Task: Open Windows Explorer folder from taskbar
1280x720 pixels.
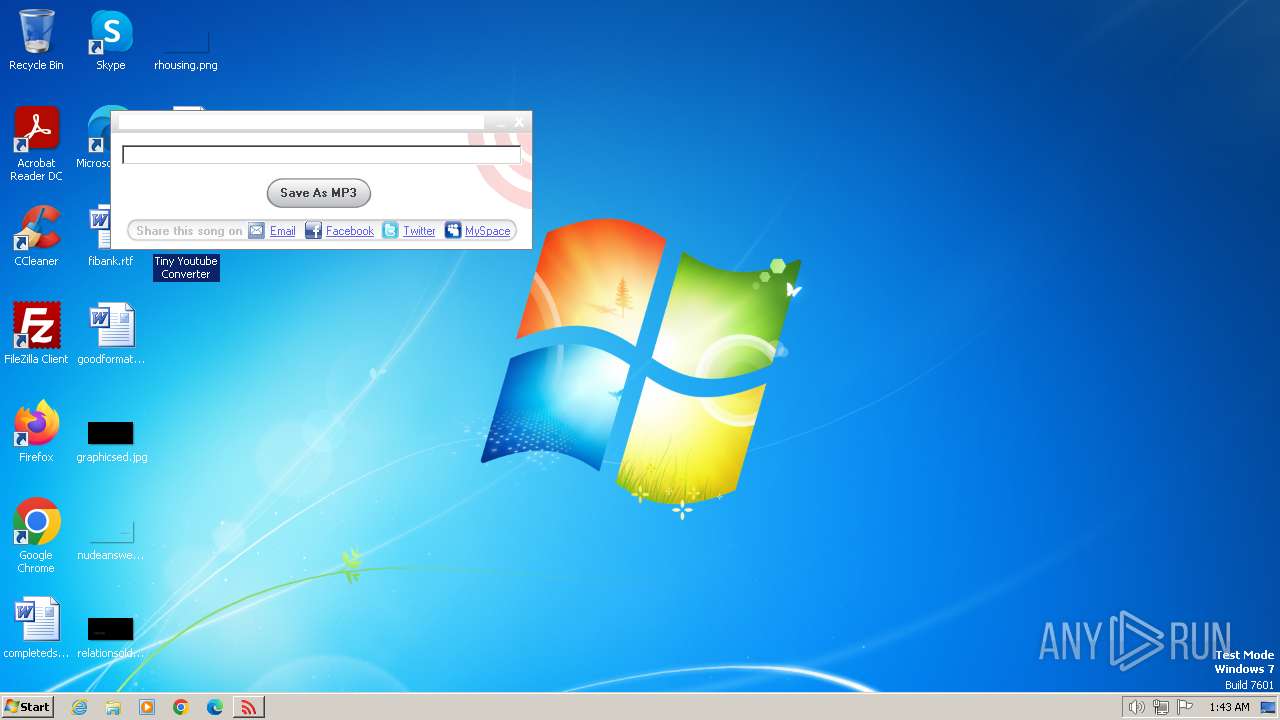Action: (113, 707)
